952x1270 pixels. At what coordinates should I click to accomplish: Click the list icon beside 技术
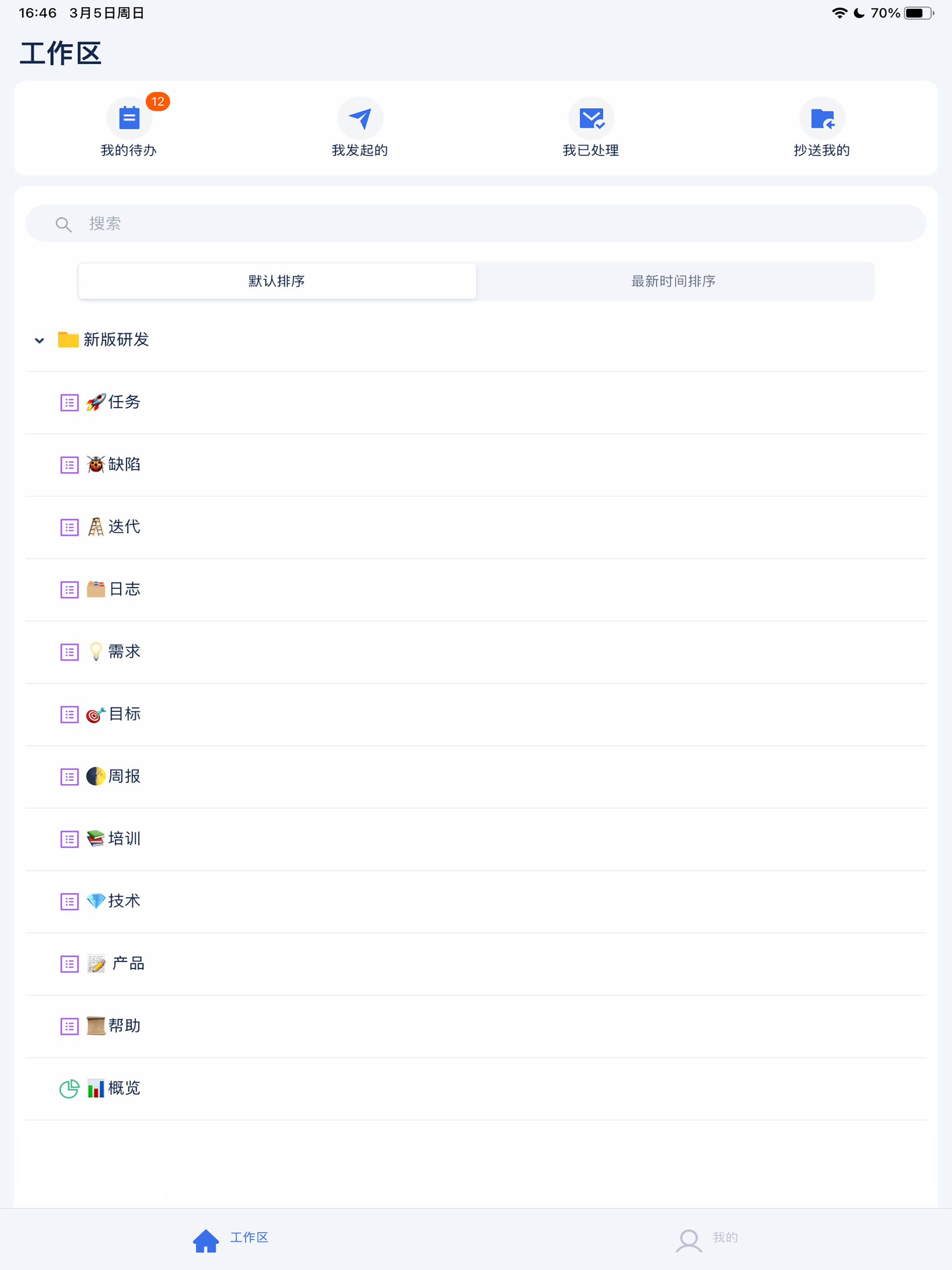[x=69, y=901]
